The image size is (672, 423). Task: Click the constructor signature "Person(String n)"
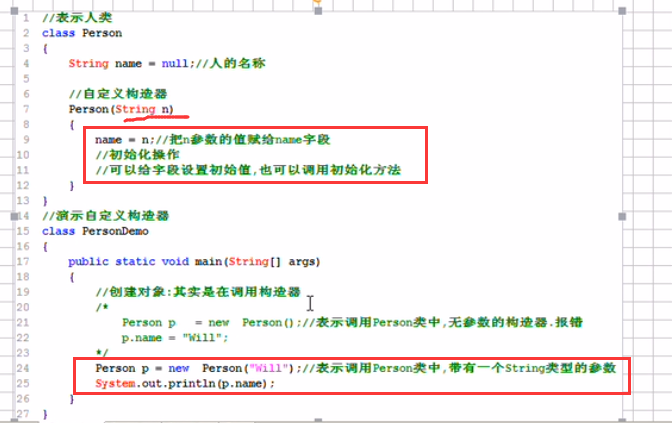121,109
